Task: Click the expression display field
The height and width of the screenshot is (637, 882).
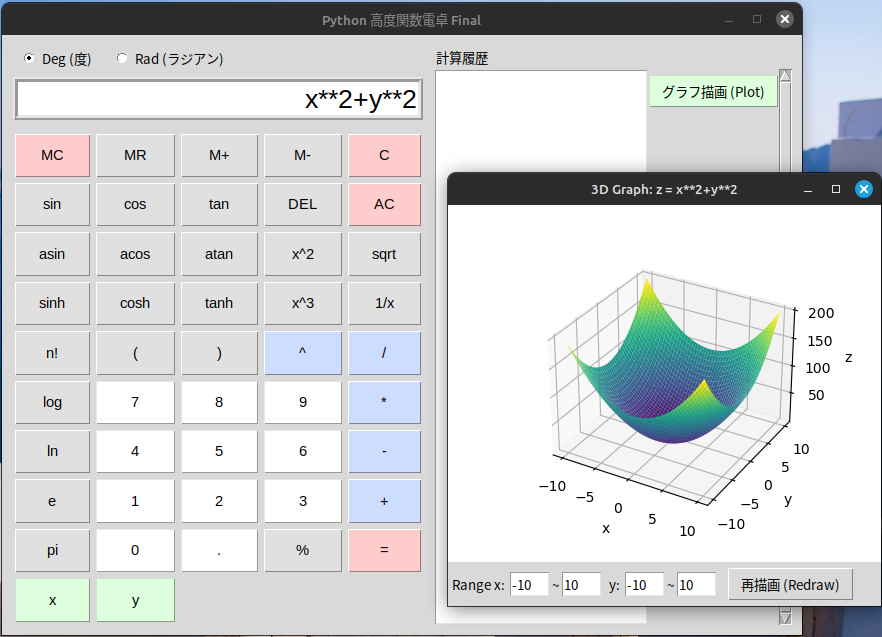Action: click(x=218, y=100)
